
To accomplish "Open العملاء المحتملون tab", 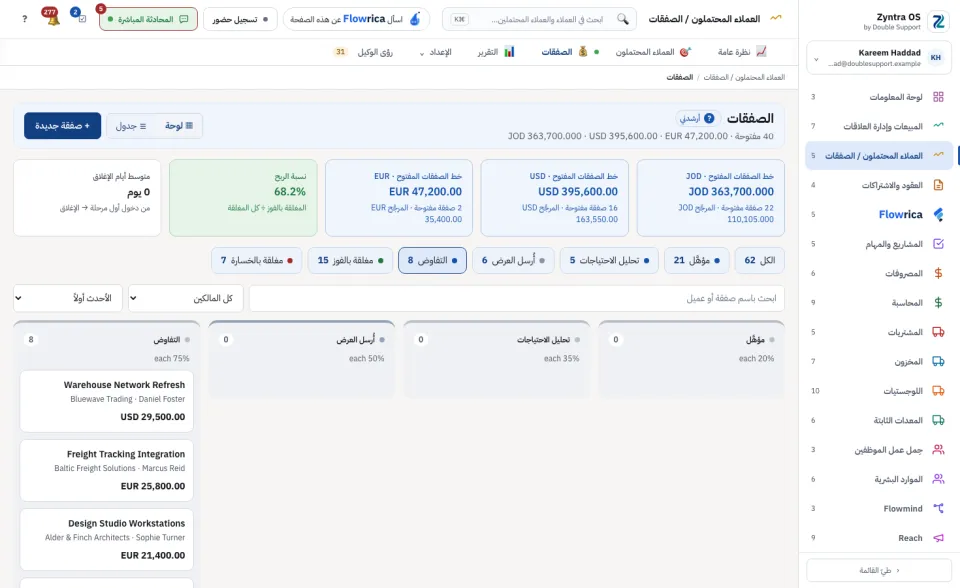I will [653, 52].
